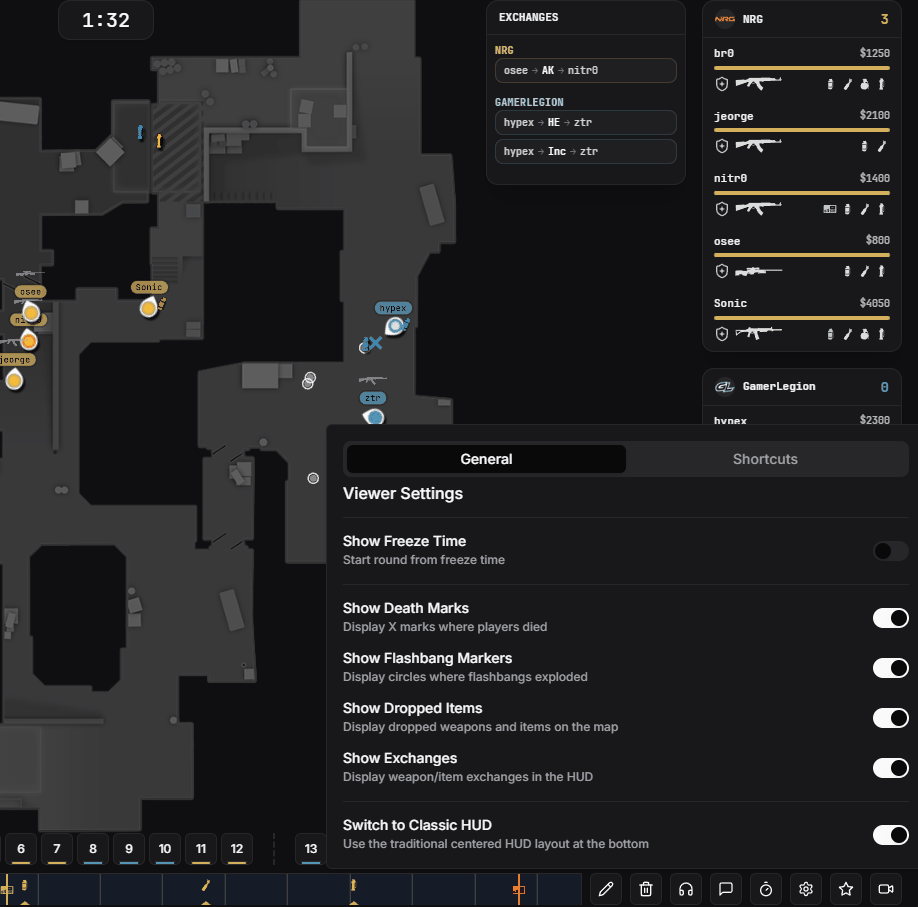Image resolution: width=918 pixels, height=907 pixels.
Task: Click the hypex player marker on map
Action: coord(395,326)
